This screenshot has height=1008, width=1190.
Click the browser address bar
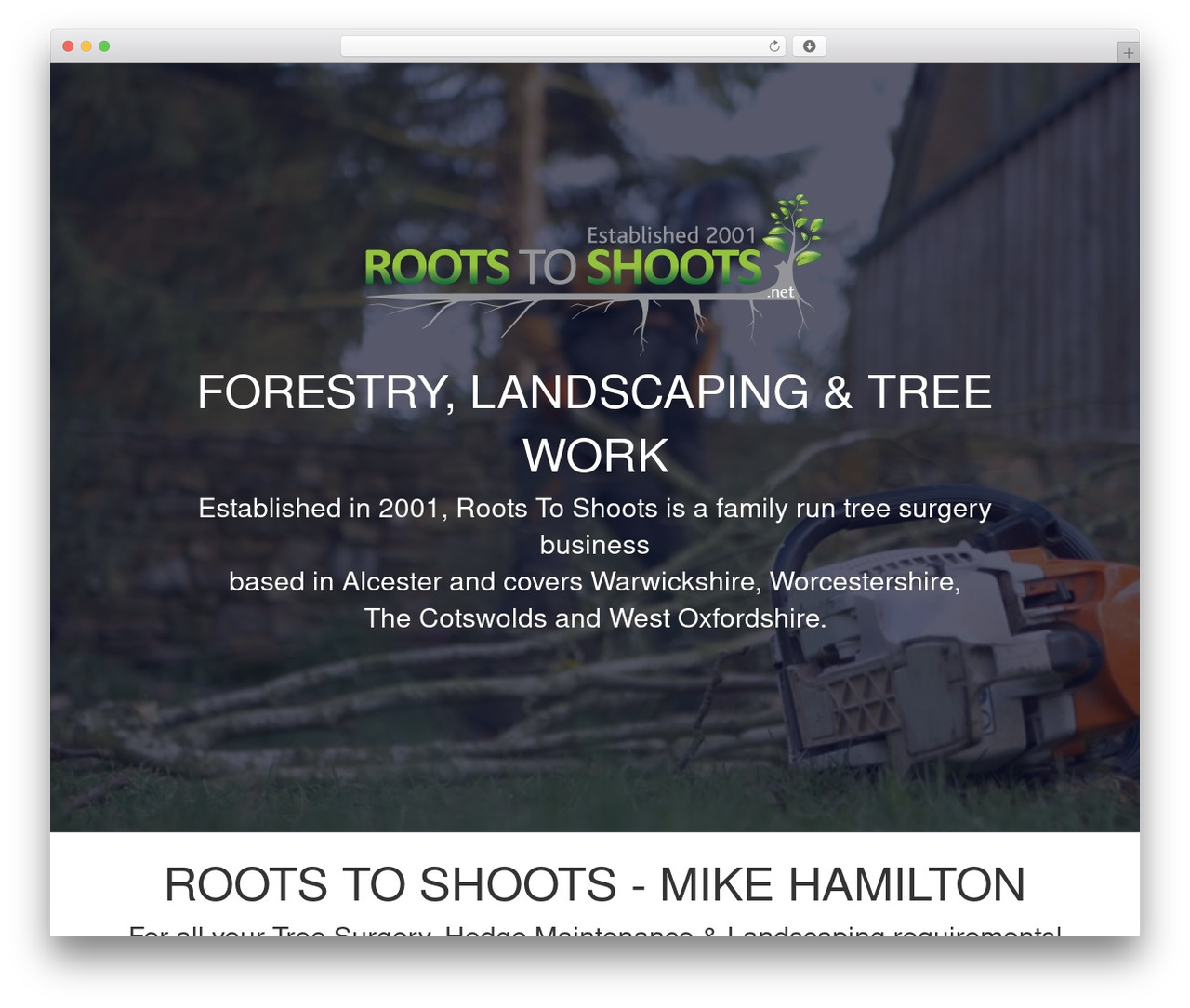(x=562, y=46)
